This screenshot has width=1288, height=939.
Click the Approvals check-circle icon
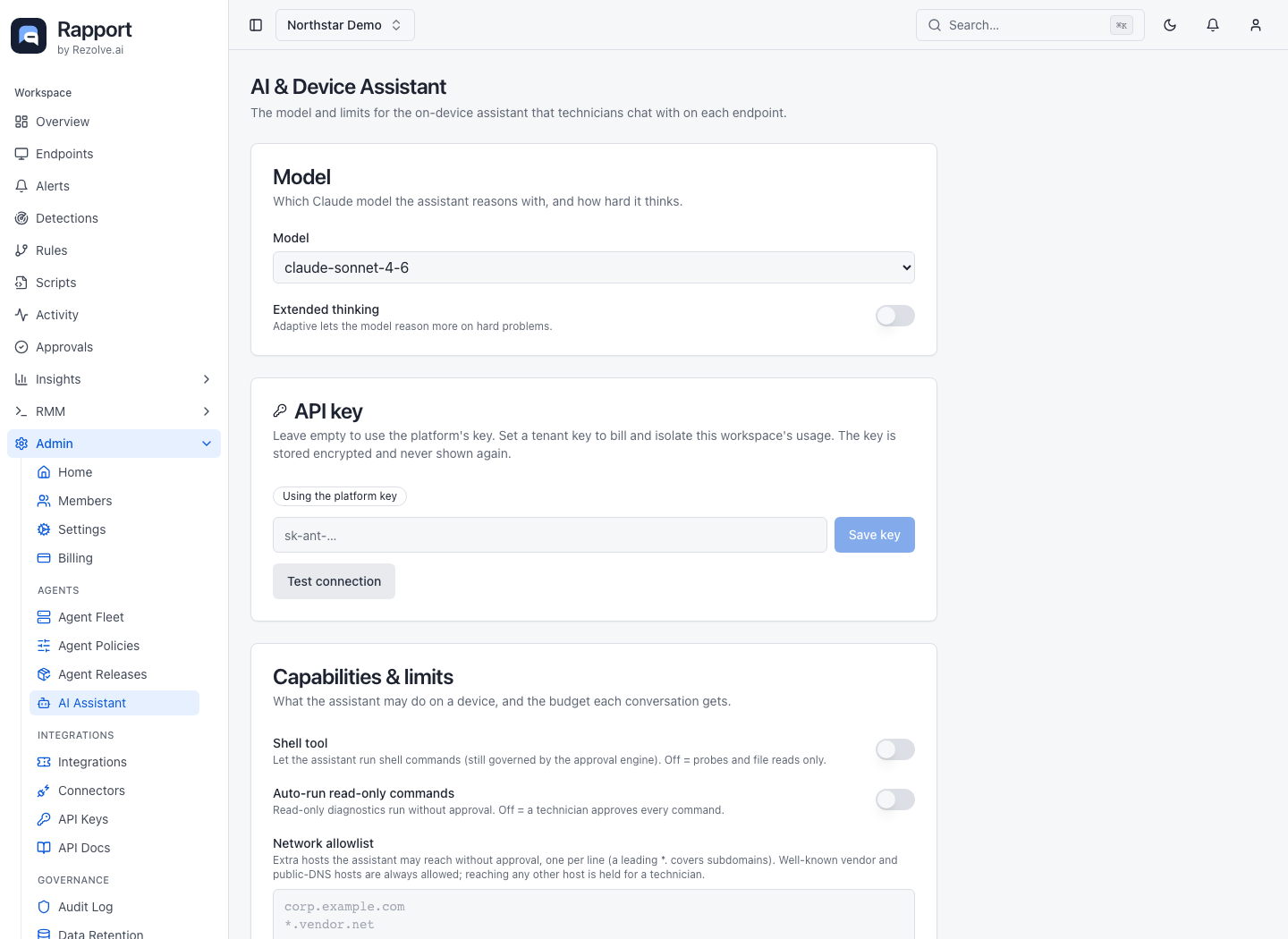pos(21,347)
